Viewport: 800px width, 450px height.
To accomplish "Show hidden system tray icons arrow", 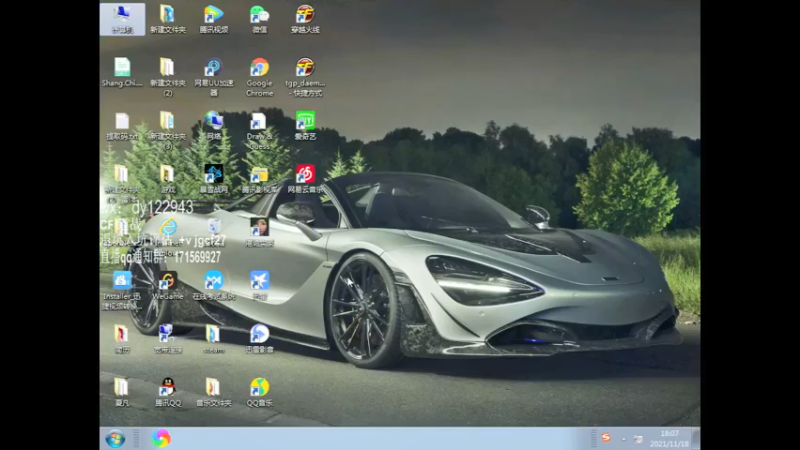I will [x=623, y=439].
